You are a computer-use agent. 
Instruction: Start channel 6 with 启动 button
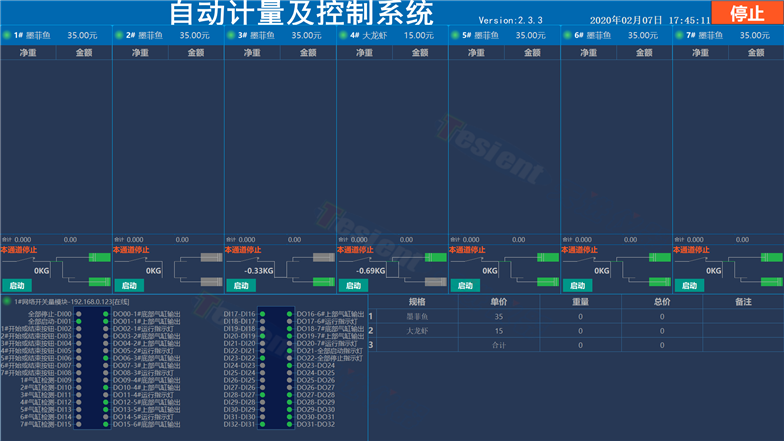[x=577, y=285]
